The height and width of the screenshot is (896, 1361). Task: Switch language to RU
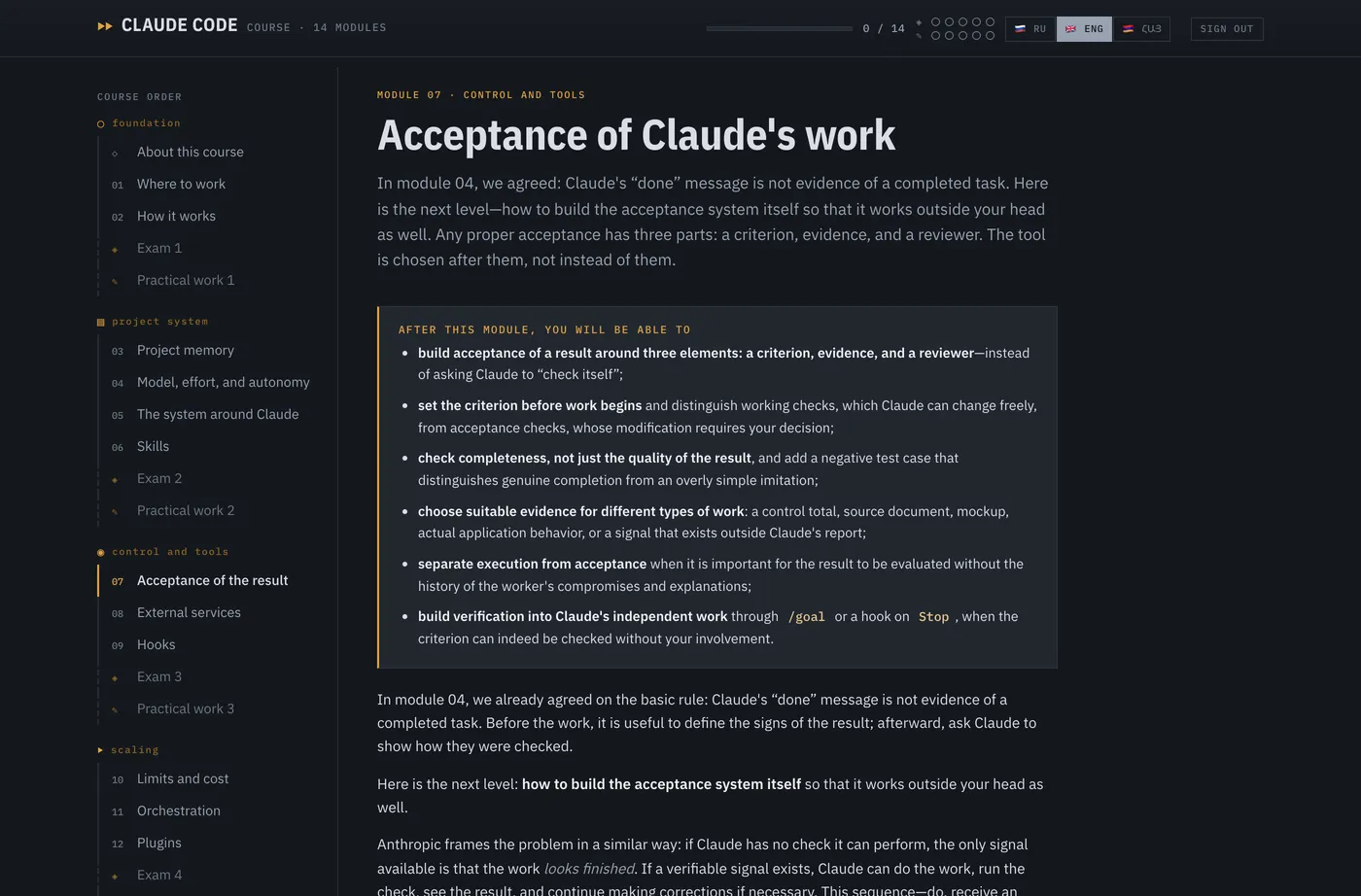1030,29
